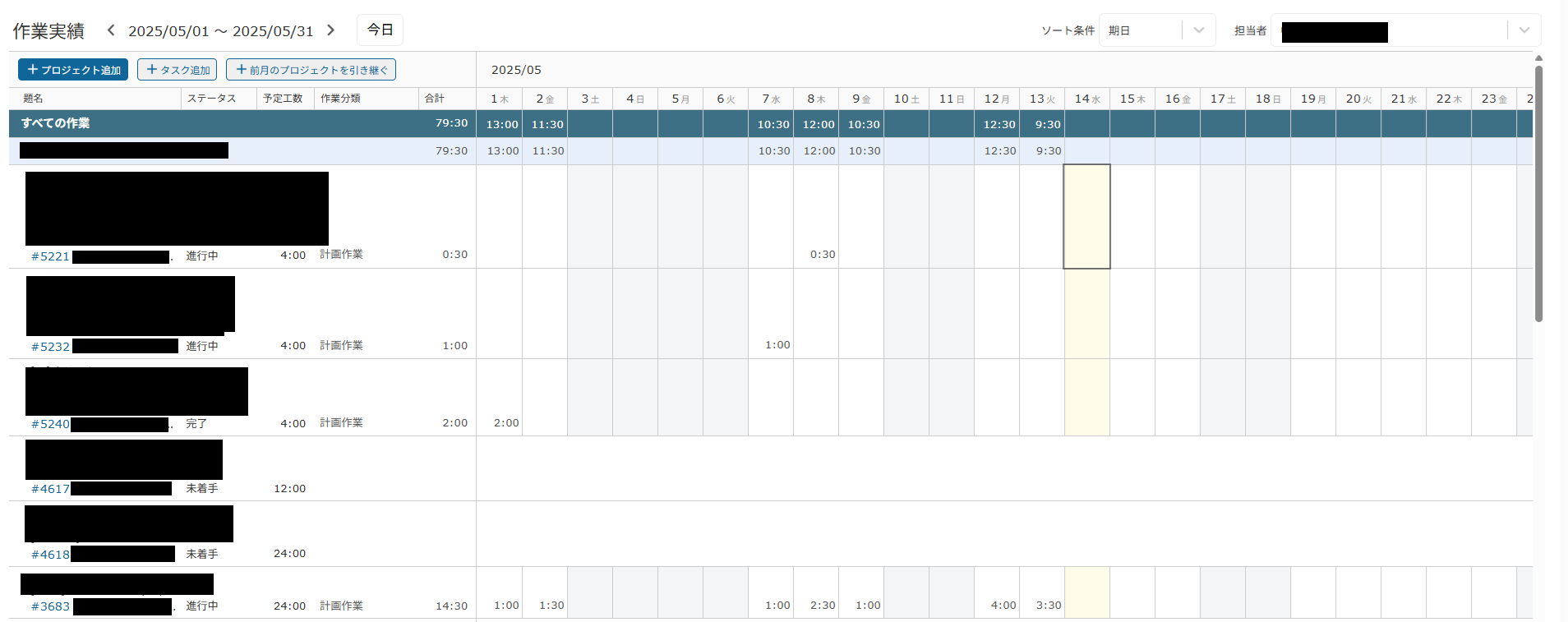The height and width of the screenshot is (622, 1568).
Task: Open task link #5240
Action: (x=50, y=424)
